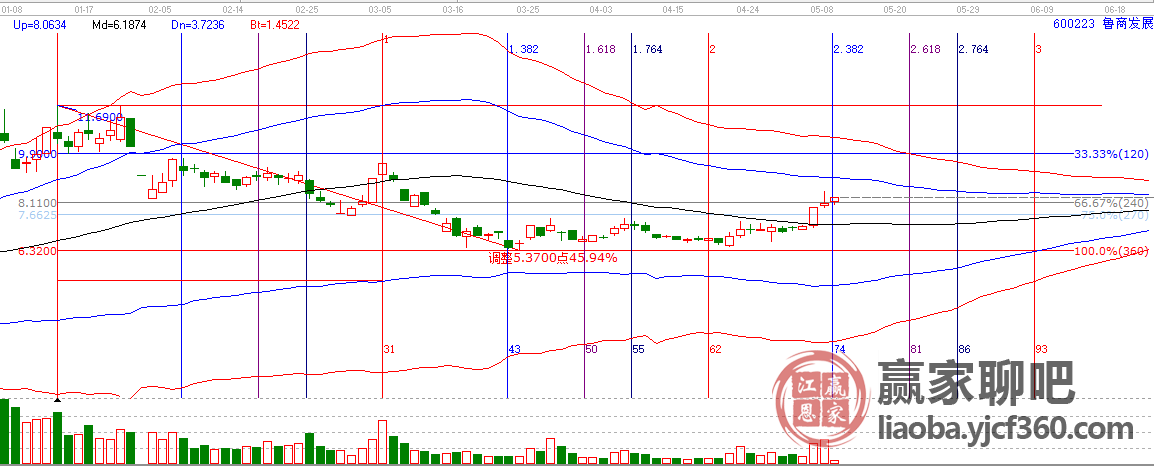The width and height of the screenshot is (1154, 468).
Task: Select the 2.382 Fibonacci time ratio label
Action: pos(849,49)
